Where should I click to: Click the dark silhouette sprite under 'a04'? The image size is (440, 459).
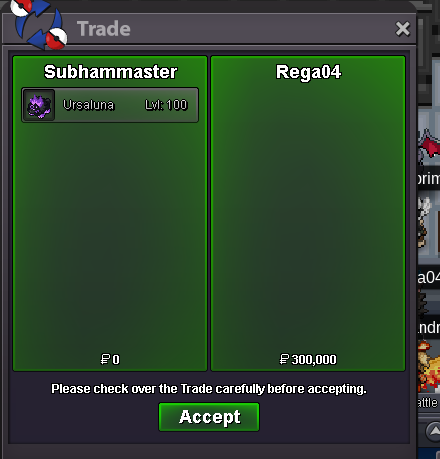[423, 305]
